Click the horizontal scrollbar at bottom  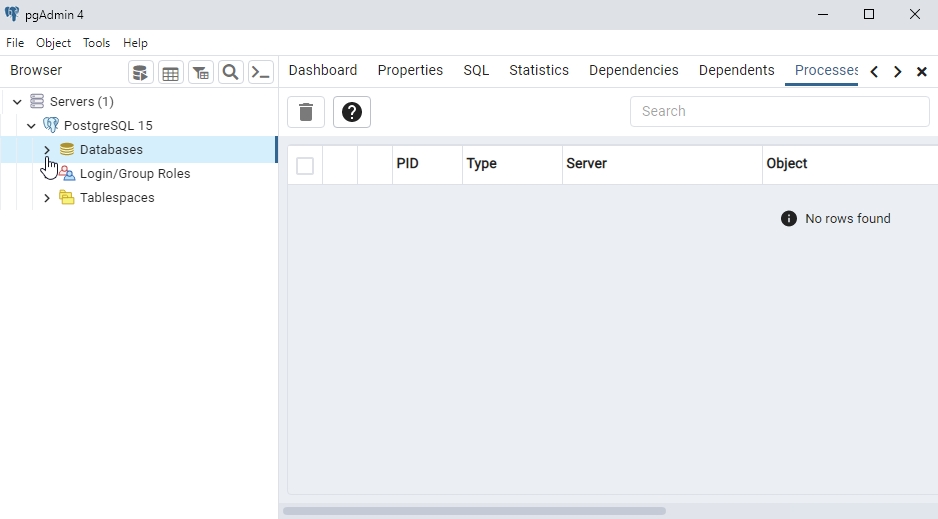point(474,511)
